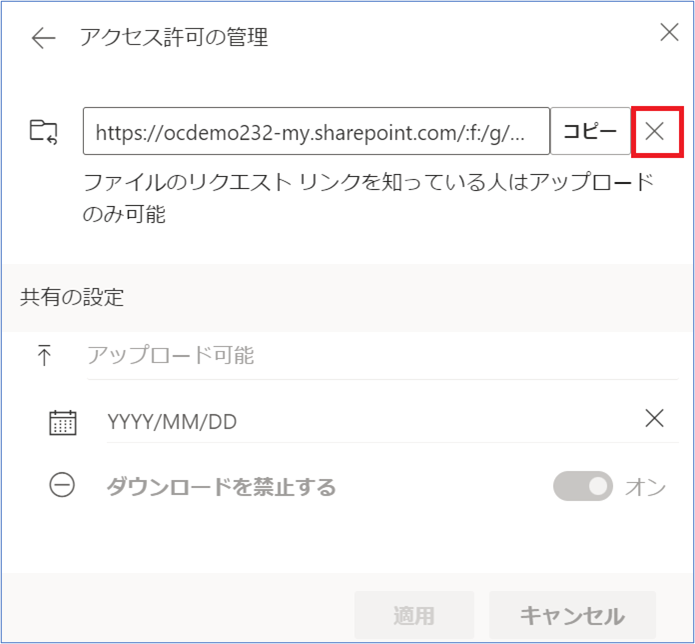
Task: Clear the expiration date with X
Action: coord(655,419)
